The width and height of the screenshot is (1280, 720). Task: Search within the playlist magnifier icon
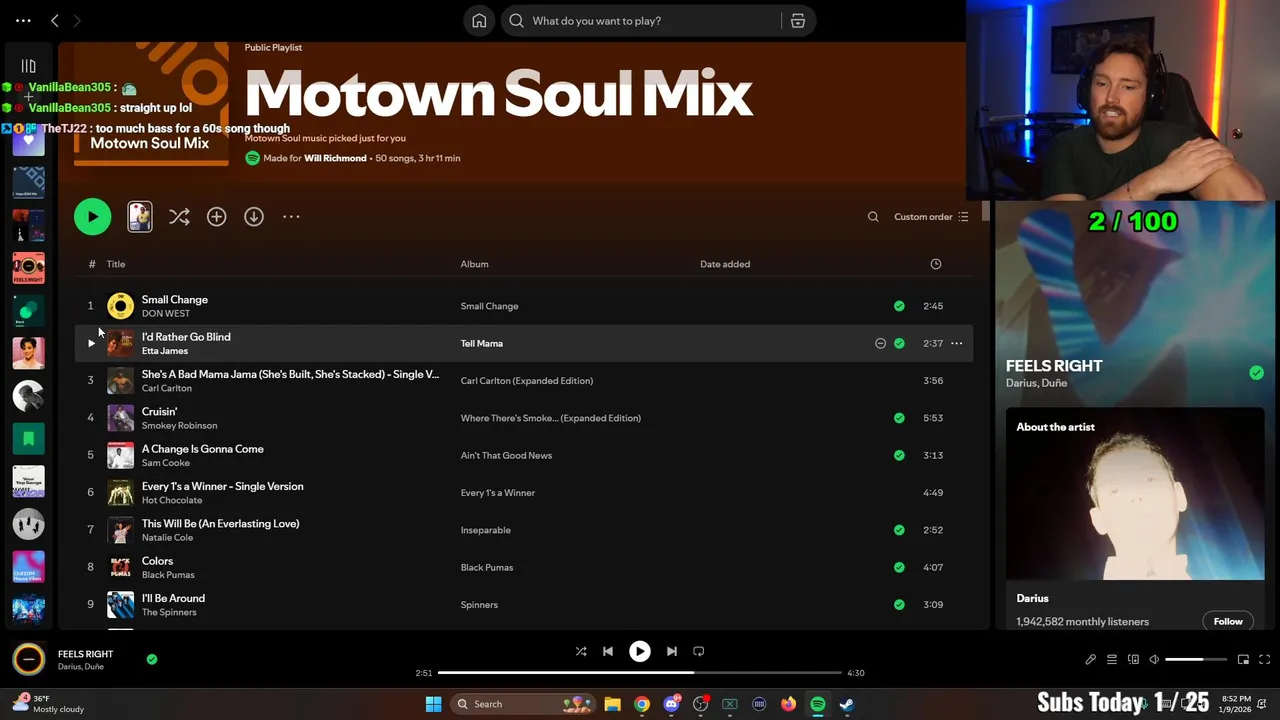(873, 217)
